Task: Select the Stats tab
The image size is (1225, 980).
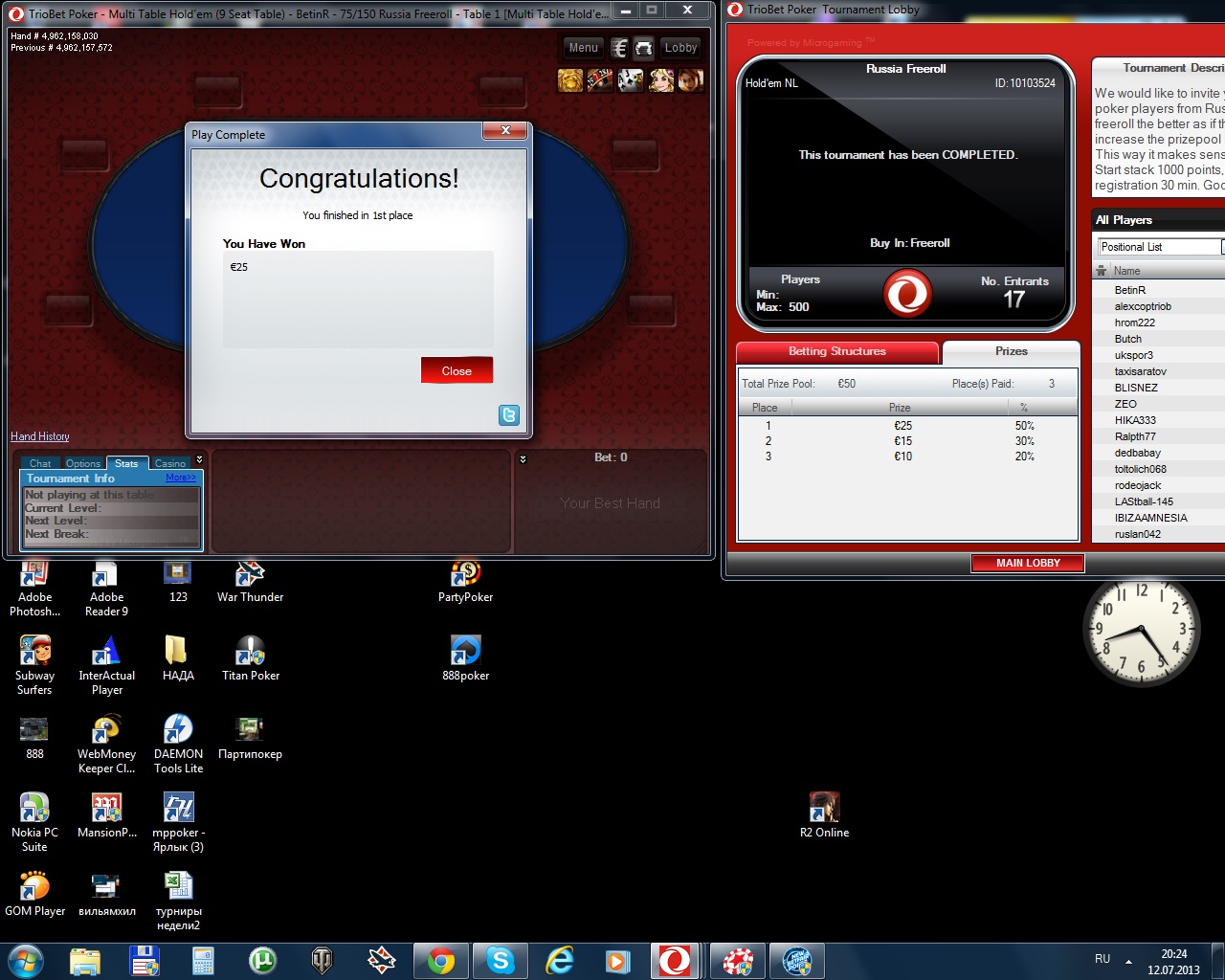Action: (126, 463)
